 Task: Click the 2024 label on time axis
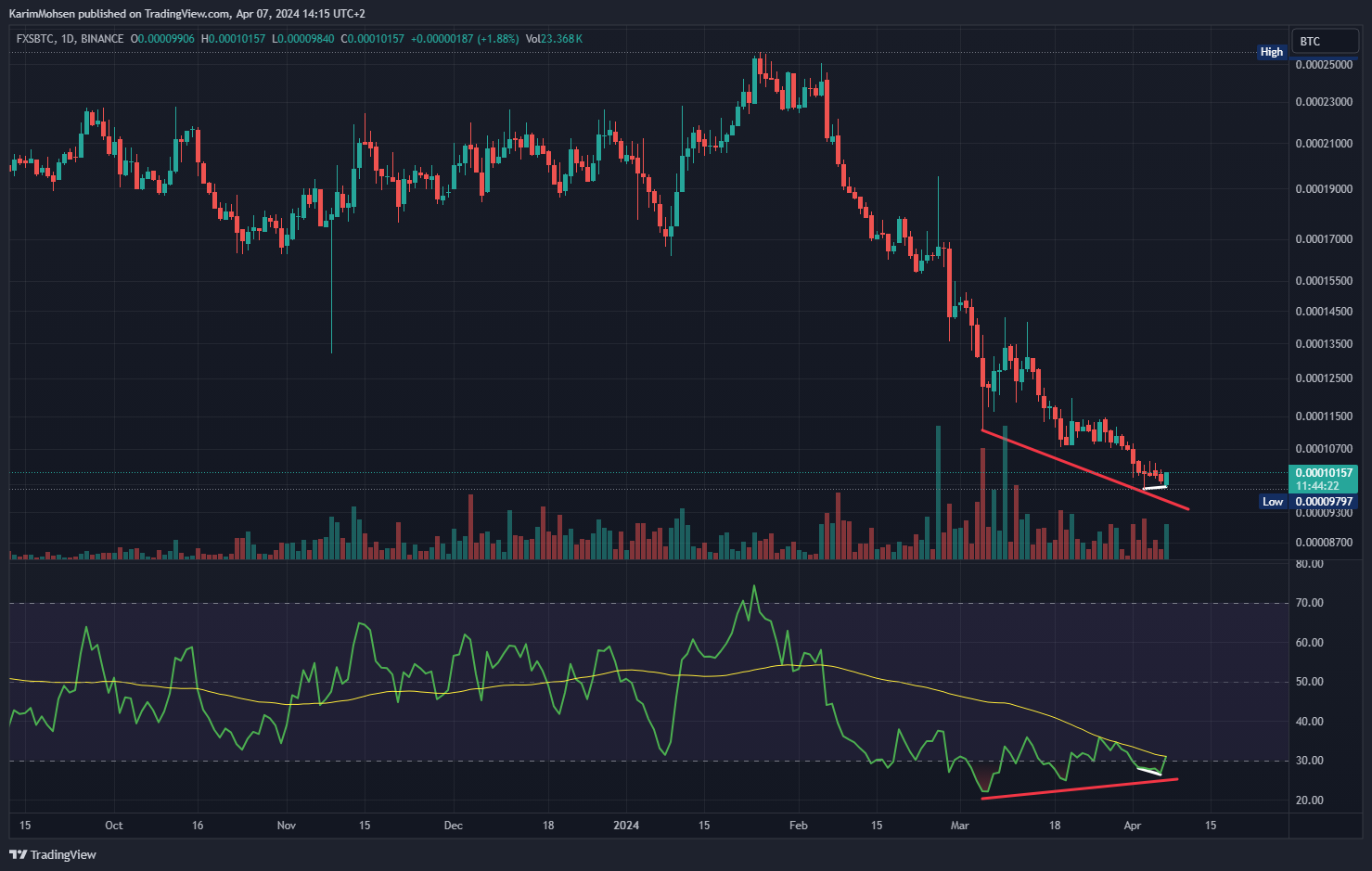point(626,826)
